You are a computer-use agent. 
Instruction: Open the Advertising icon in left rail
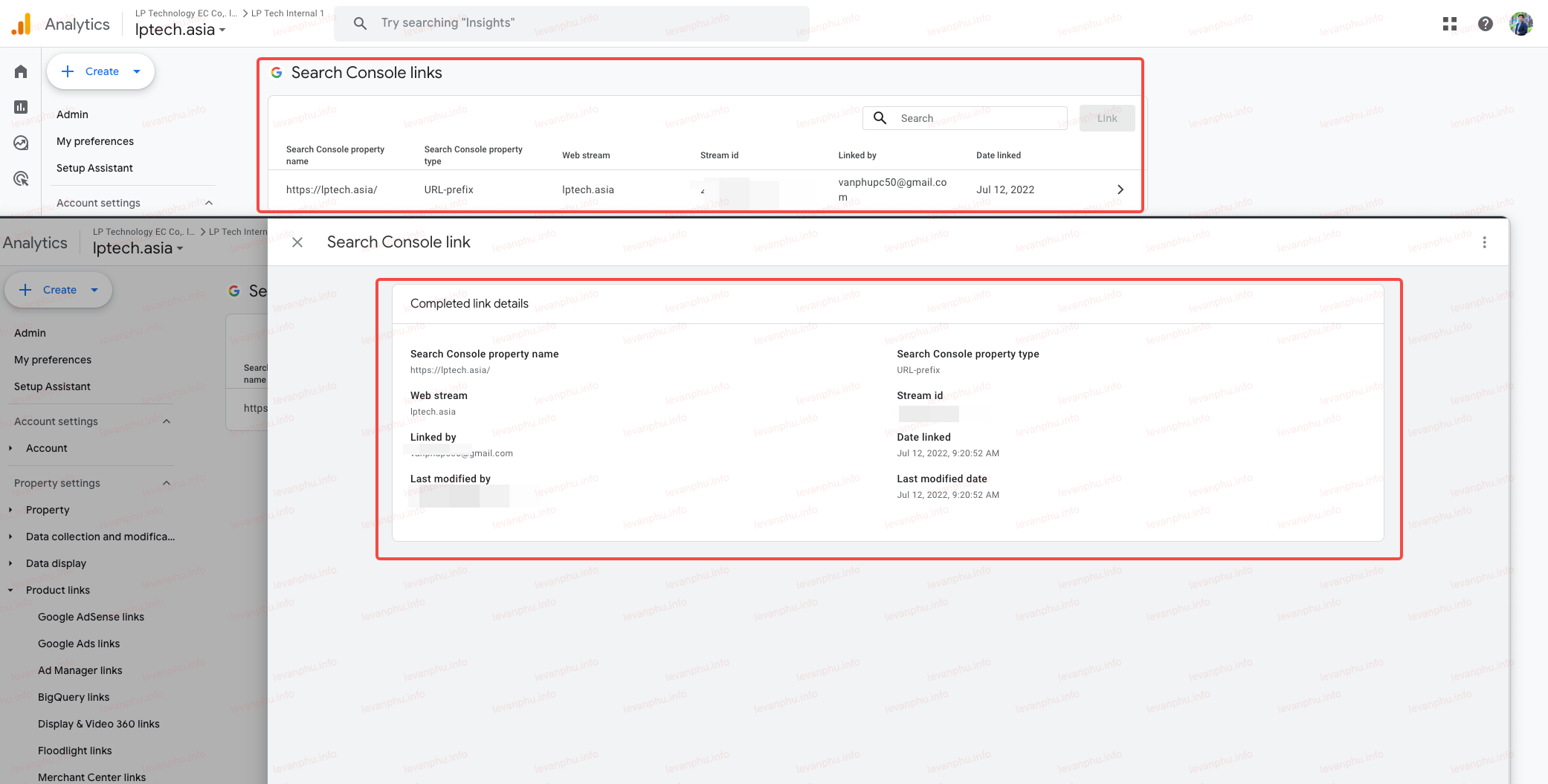(x=21, y=178)
